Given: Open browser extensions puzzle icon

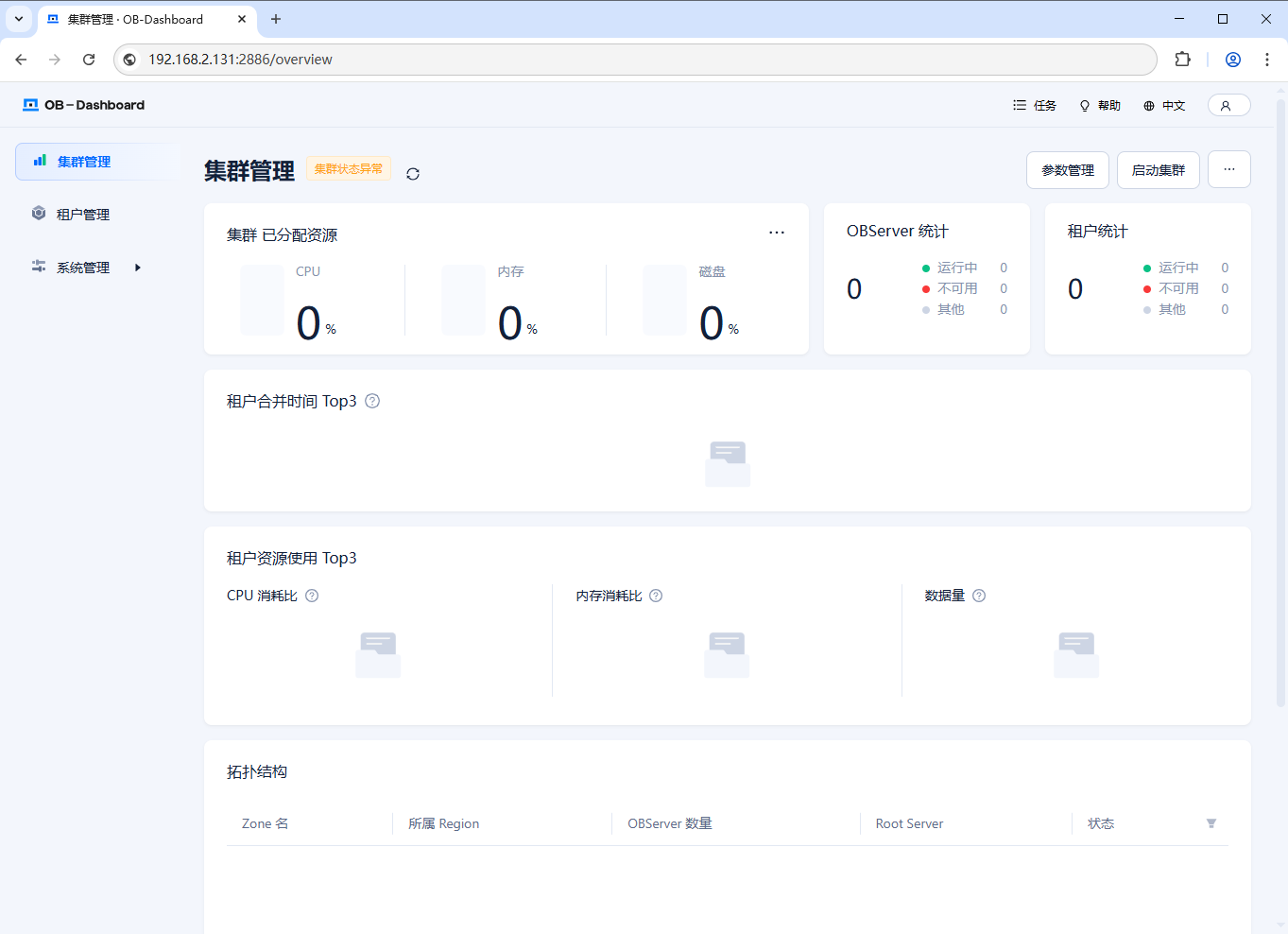Looking at the screenshot, I should [x=1182, y=60].
